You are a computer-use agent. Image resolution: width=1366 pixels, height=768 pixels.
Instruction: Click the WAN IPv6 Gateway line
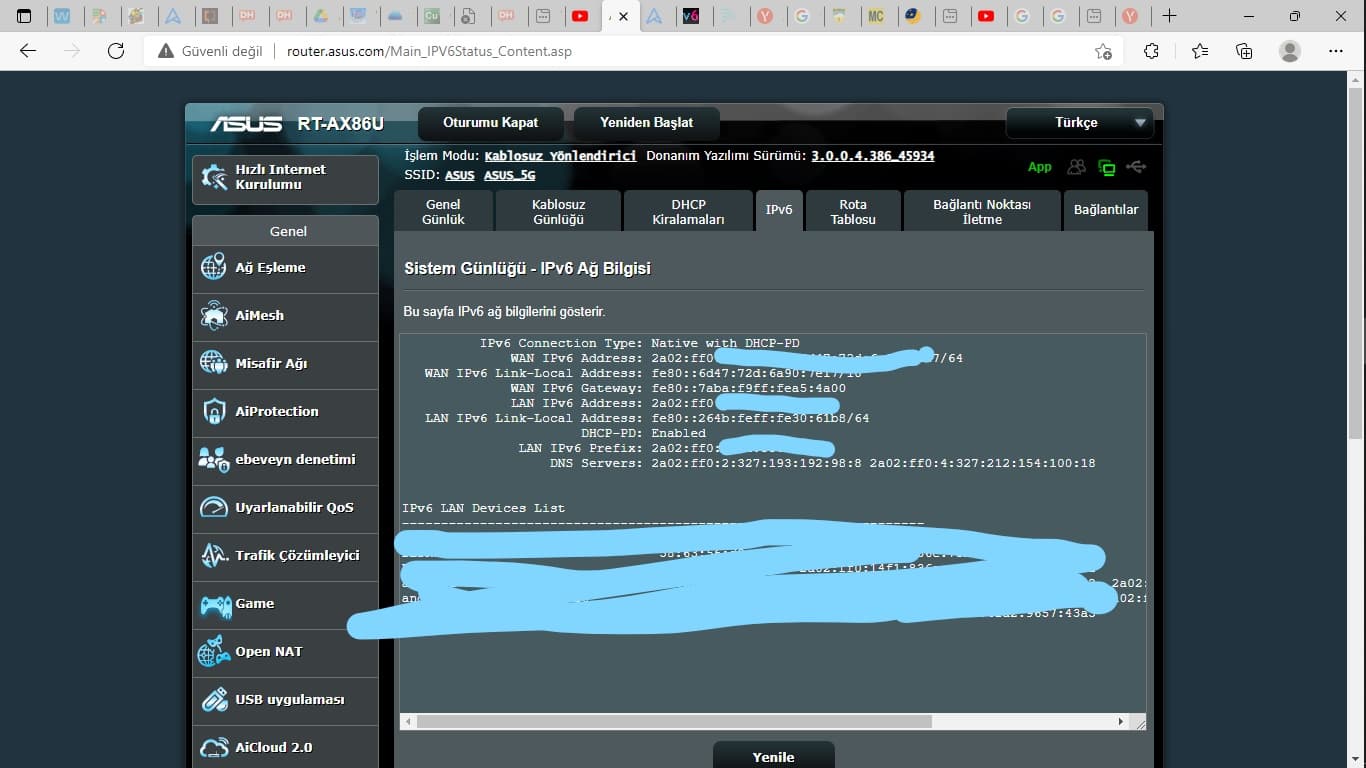(x=678, y=388)
